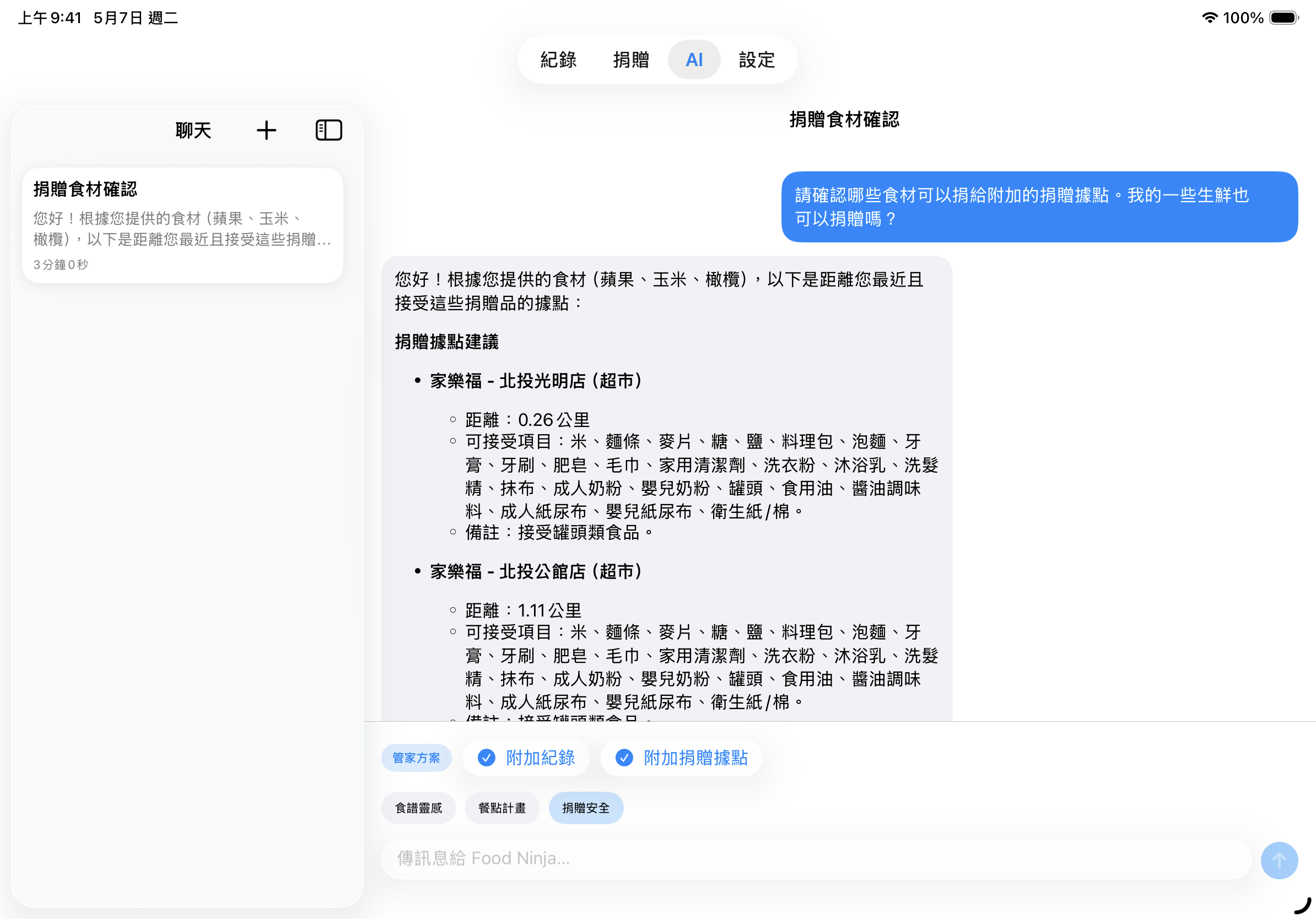Deselect the 捐贈安全 chip
This screenshot has width=1316, height=919.
586,808
